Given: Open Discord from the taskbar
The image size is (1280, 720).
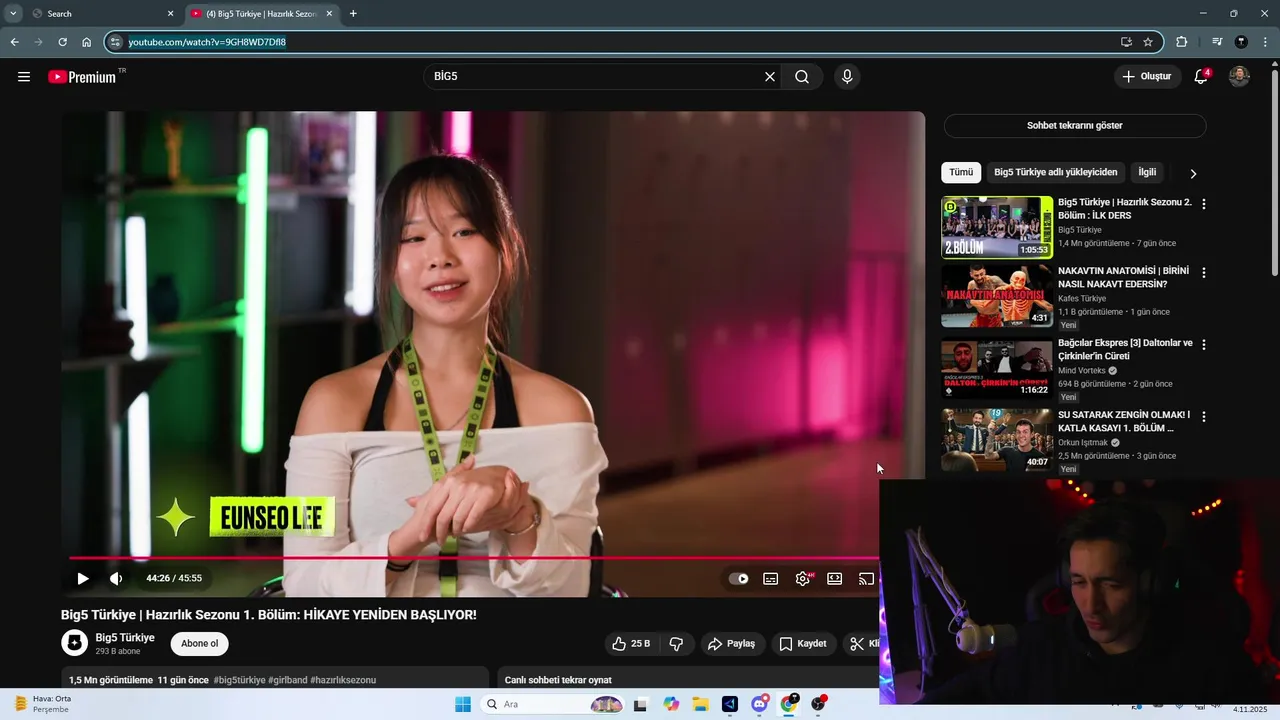Looking at the screenshot, I should (x=759, y=704).
